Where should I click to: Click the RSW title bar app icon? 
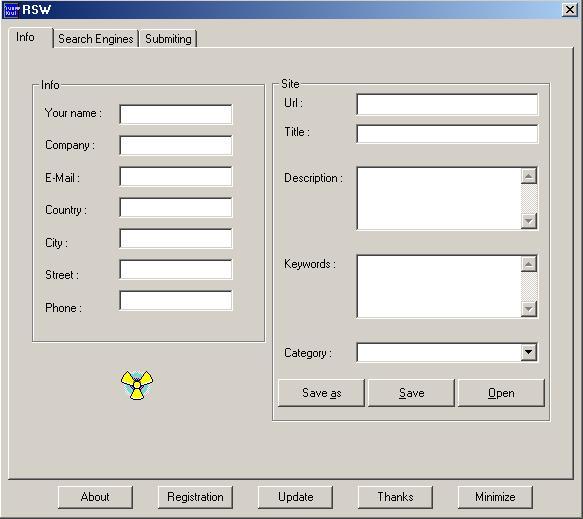click(x=11, y=9)
